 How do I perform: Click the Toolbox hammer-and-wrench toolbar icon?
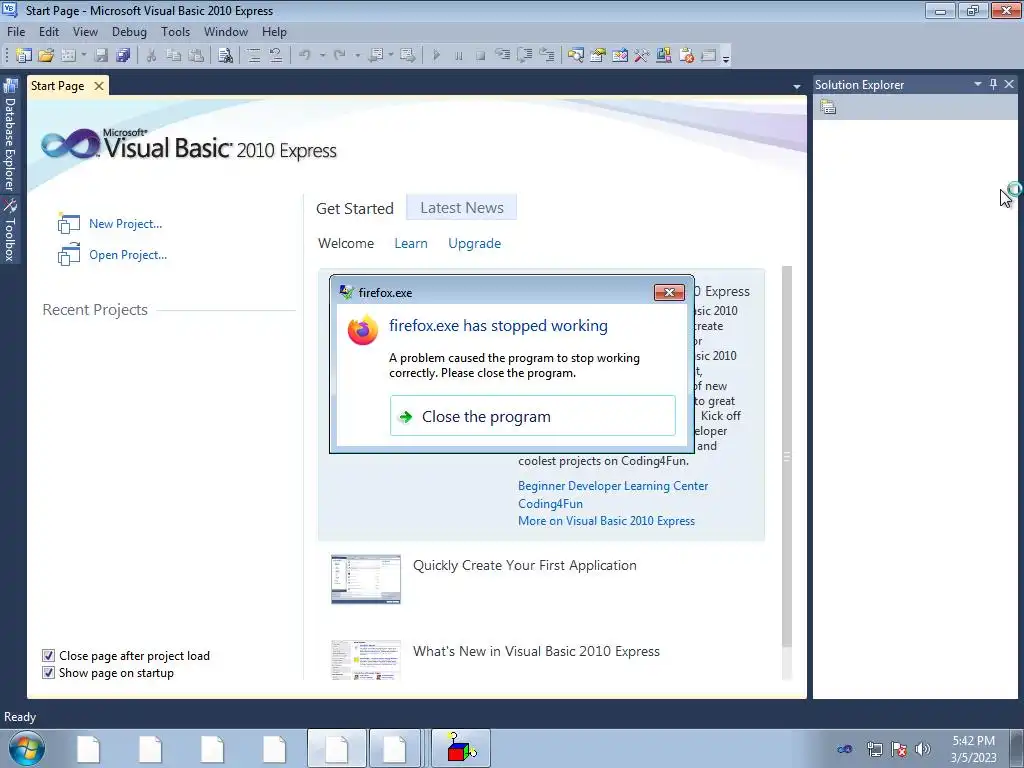[642, 56]
